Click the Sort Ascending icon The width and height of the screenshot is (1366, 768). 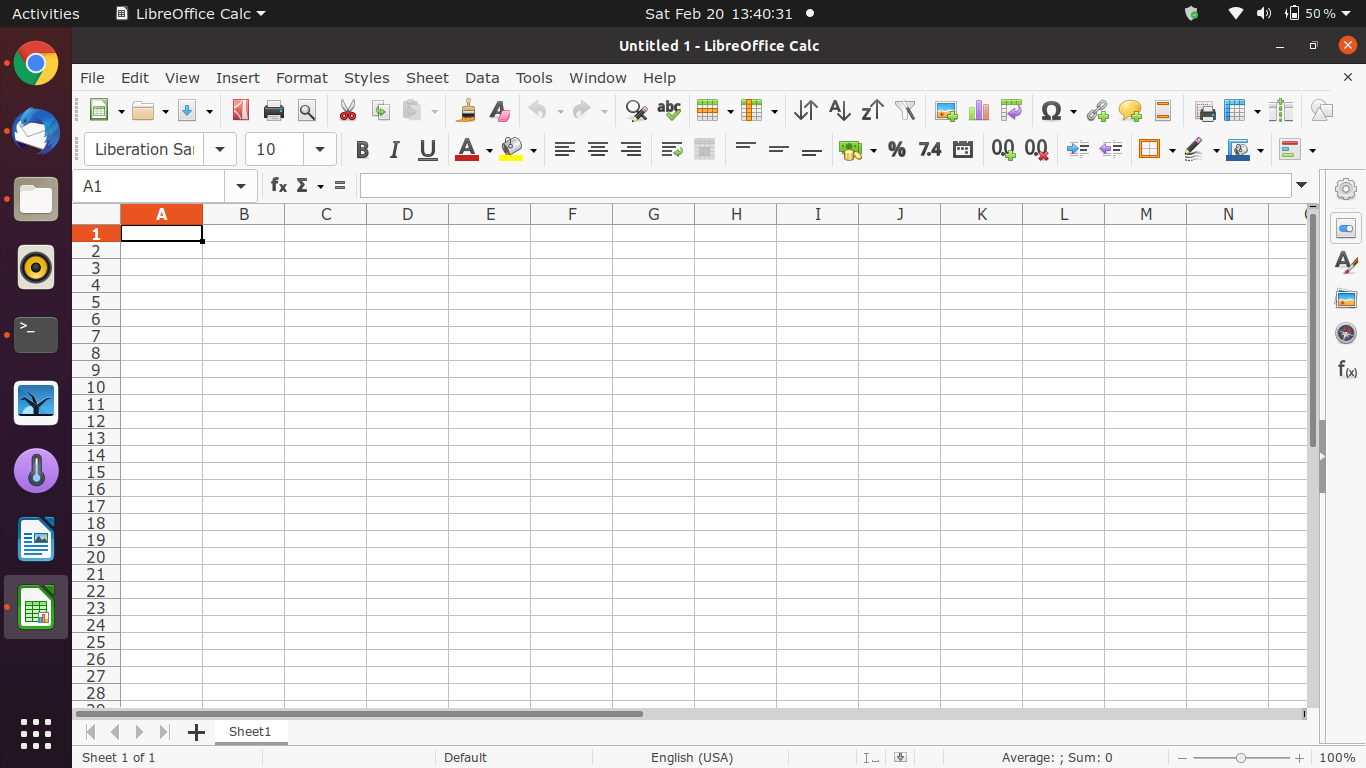click(839, 110)
